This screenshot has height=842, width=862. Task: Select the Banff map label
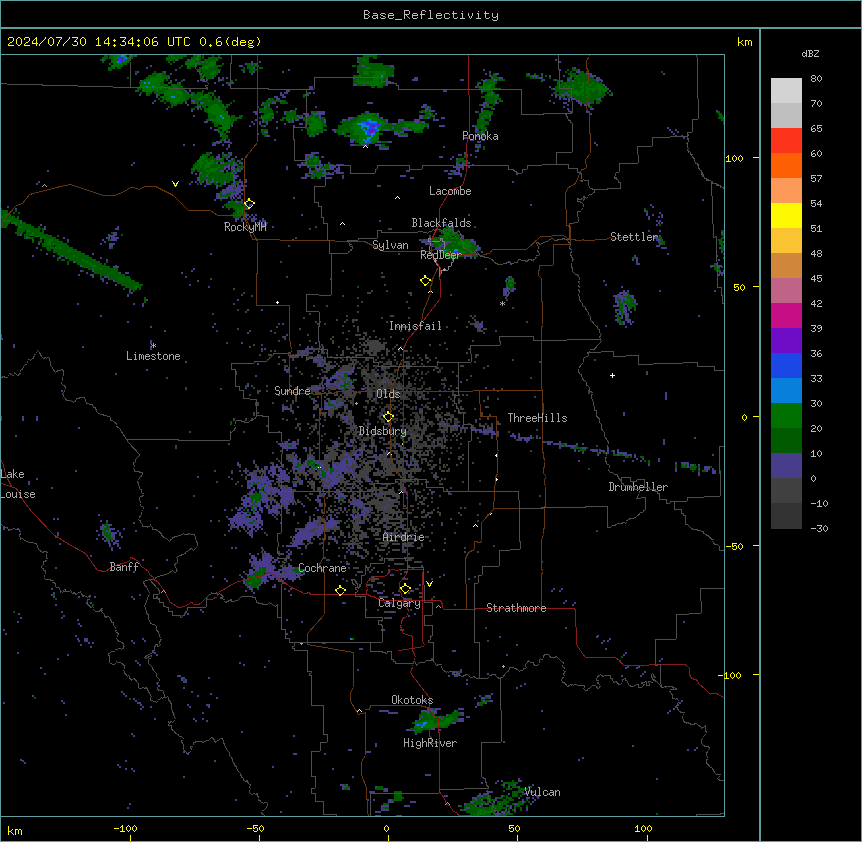tap(124, 567)
